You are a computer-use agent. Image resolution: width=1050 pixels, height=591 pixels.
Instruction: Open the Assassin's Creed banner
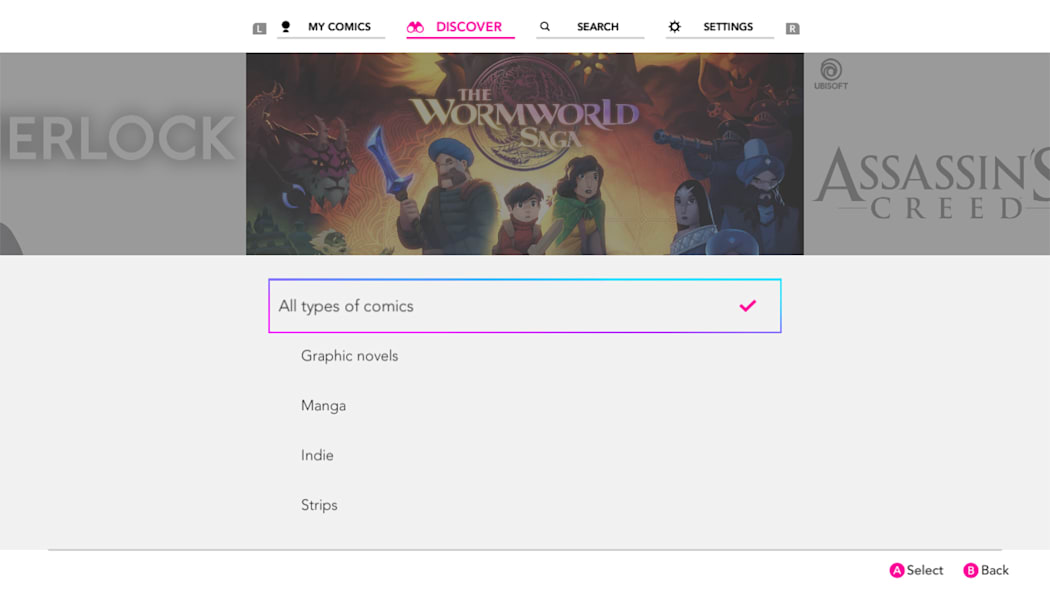point(927,154)
